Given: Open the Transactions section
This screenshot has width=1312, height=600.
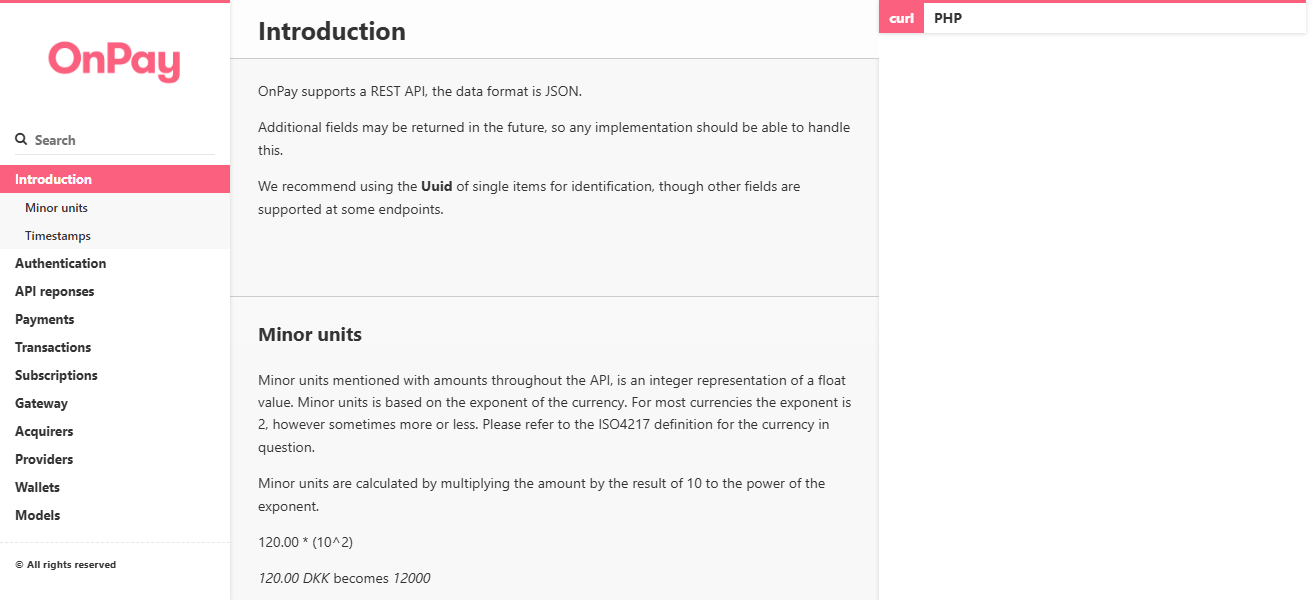Looking at the screenshot, I should coord(53,347).
